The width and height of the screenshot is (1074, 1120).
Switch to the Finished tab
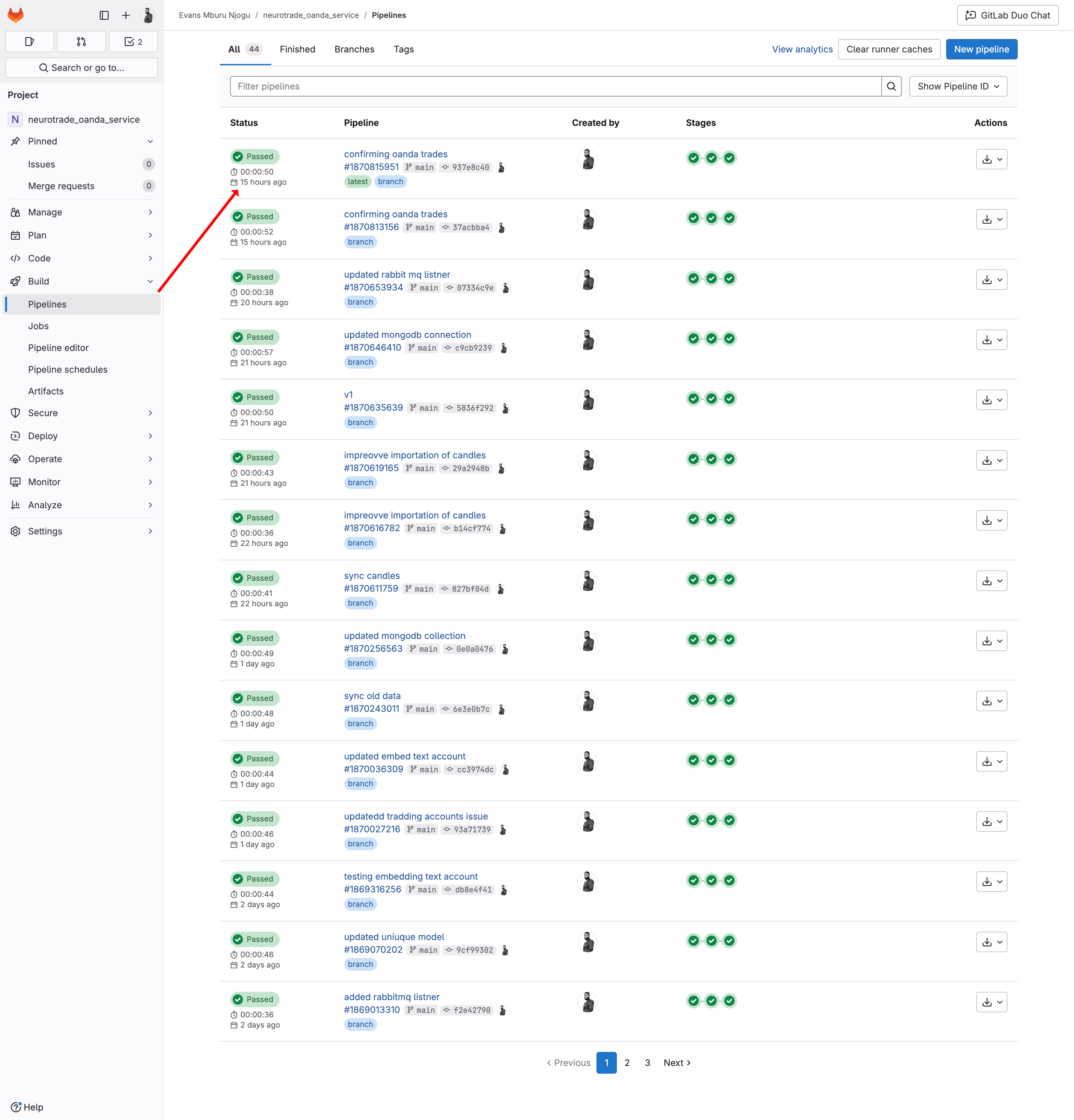click(x=297, y=49)
